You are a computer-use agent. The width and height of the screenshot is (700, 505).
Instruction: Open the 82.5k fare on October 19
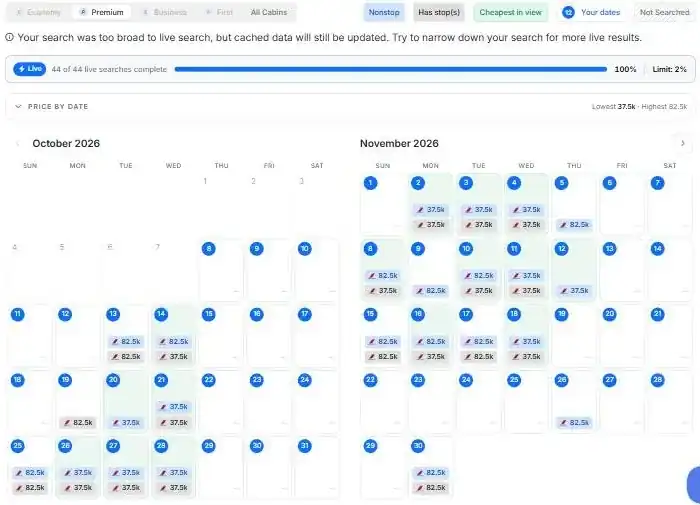(x=78, y=422)
